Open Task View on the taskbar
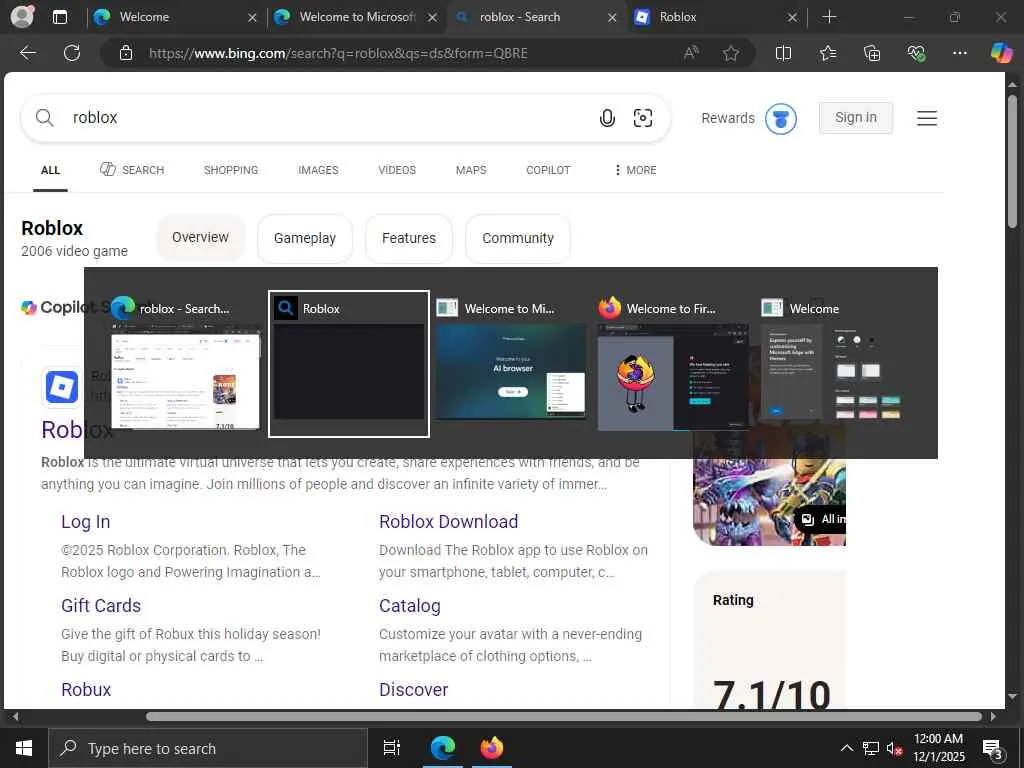This screenshot has width=1024, height=768. pyautogui.click(x=391, y=748)
